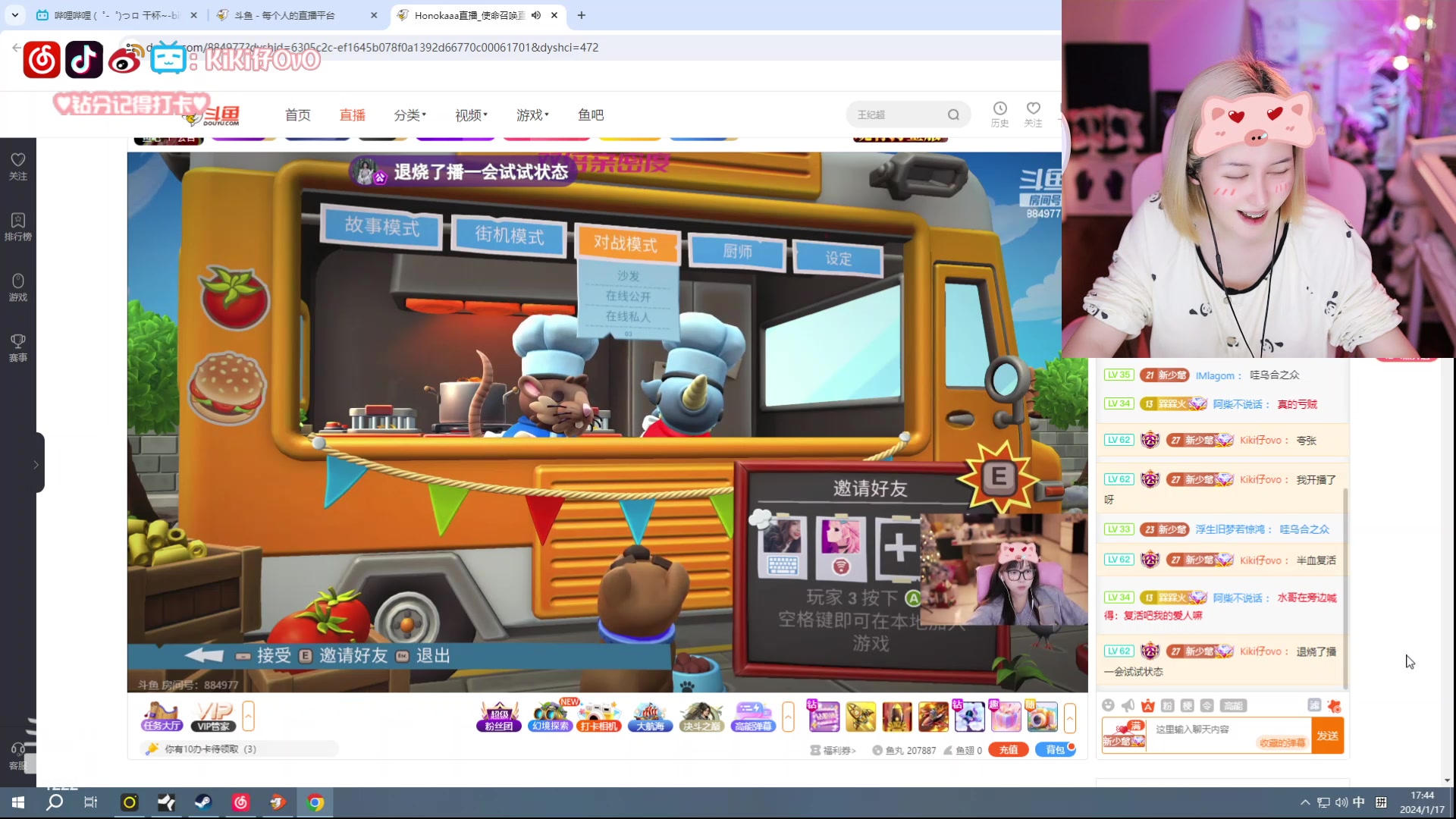Open the 高能弹幕 icon
Image resolution: width=1456 pixels, height=819 pixels.
coord(753,716)
